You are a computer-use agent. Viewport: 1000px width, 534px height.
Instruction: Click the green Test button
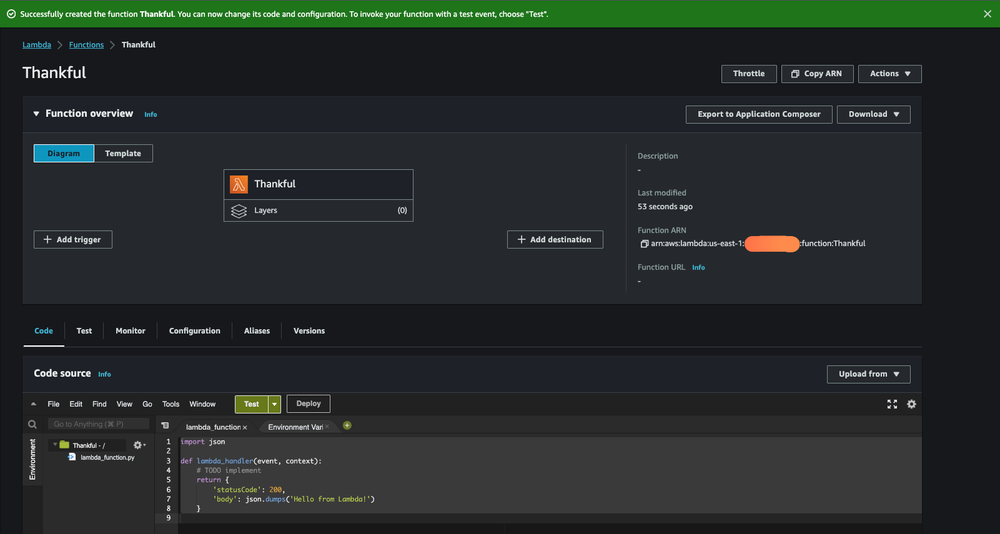click(251, 404)
